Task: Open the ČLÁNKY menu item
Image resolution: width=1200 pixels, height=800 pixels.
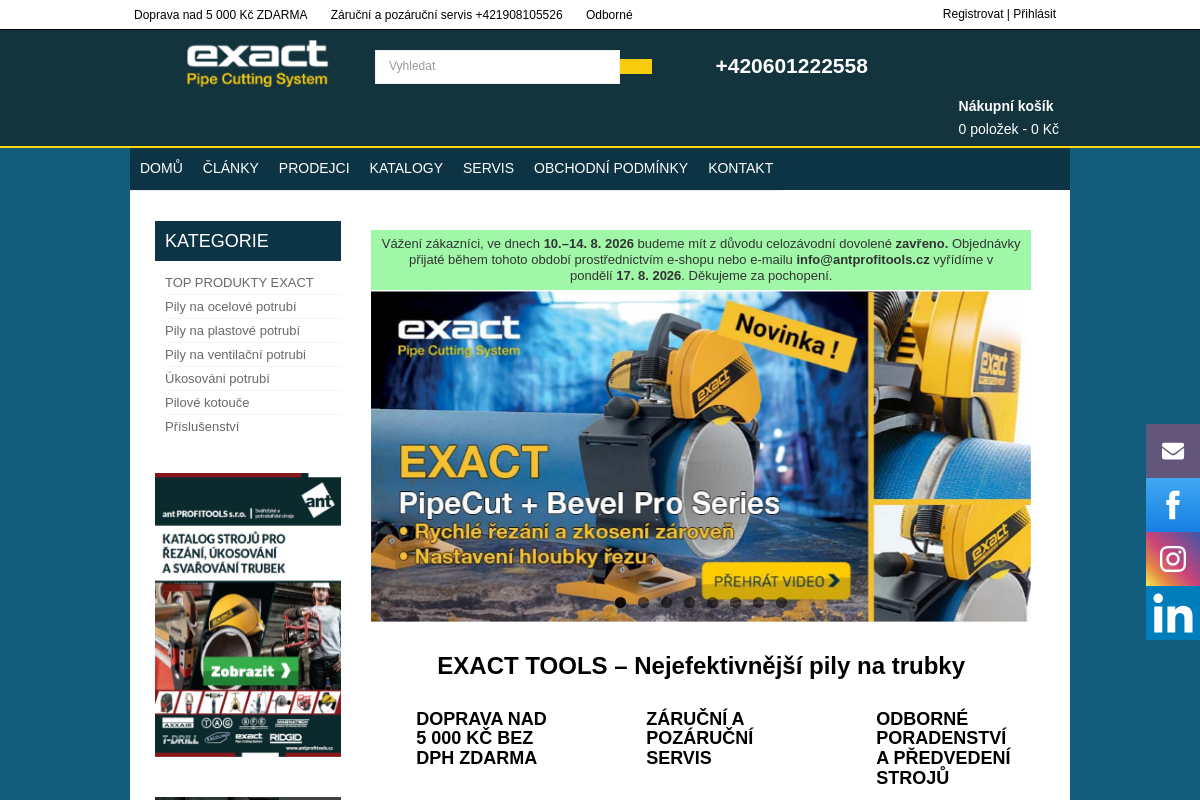Action: 231,168
